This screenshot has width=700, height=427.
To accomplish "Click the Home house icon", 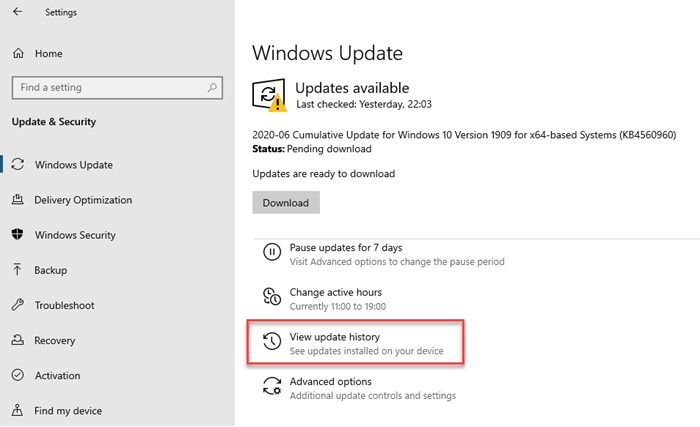I will tap(18, 54).
